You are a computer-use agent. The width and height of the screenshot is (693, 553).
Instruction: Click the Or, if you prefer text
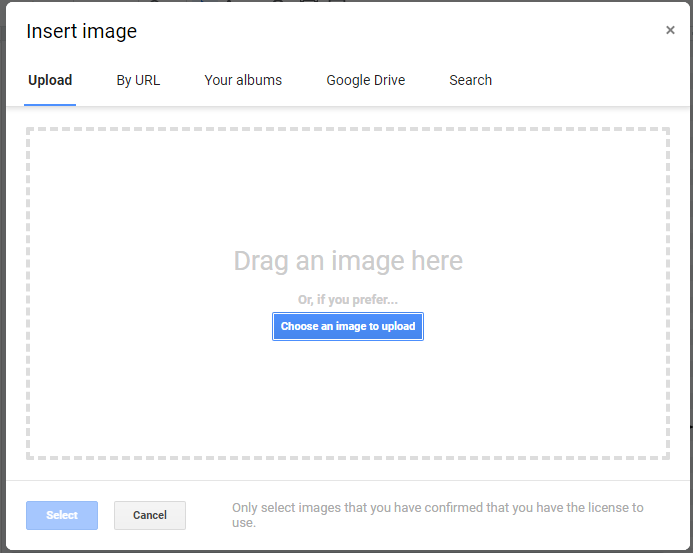pyautogui.click(x=348, y=300)
